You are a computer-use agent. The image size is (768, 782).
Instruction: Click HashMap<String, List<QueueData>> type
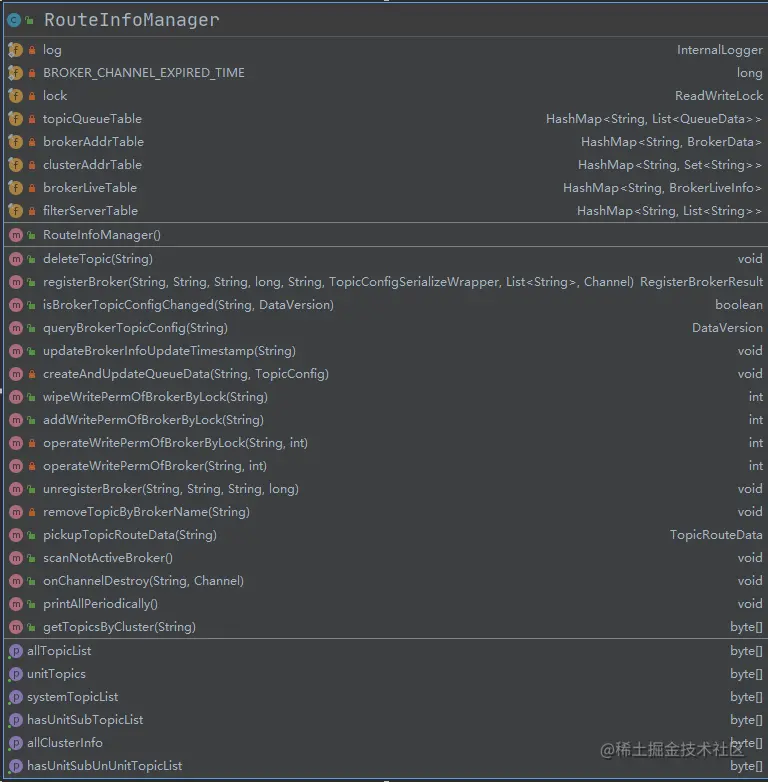(654, 119)
